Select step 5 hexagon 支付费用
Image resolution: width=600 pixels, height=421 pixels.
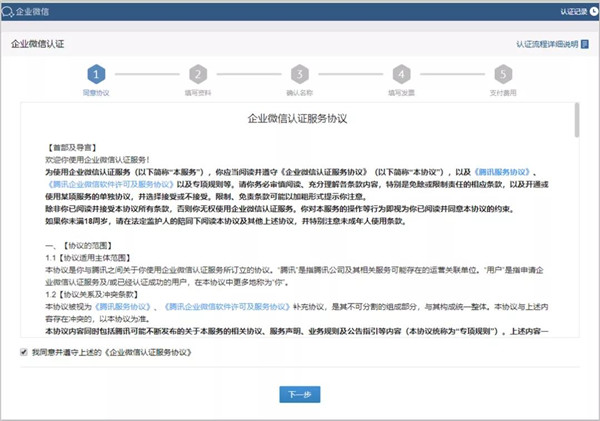(503, 74)
